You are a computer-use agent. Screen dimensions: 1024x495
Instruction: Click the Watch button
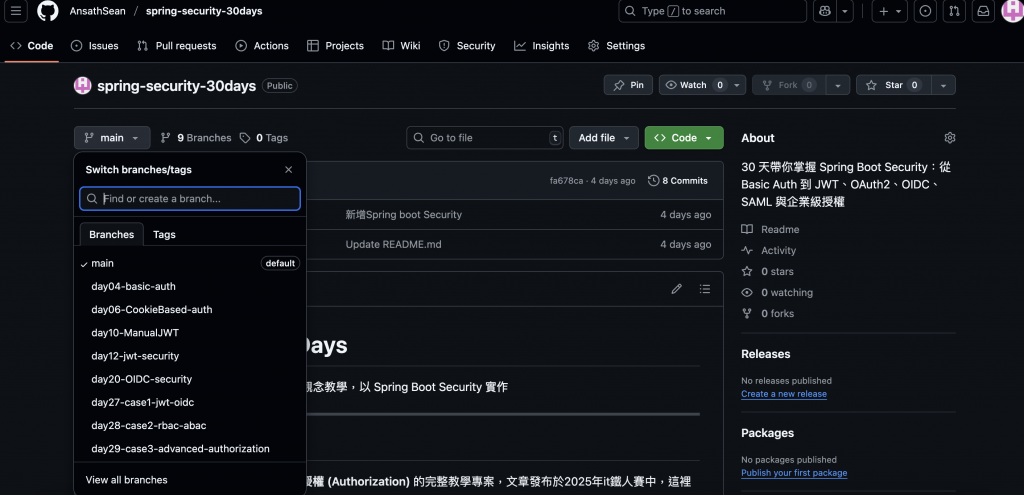[694, 85]
